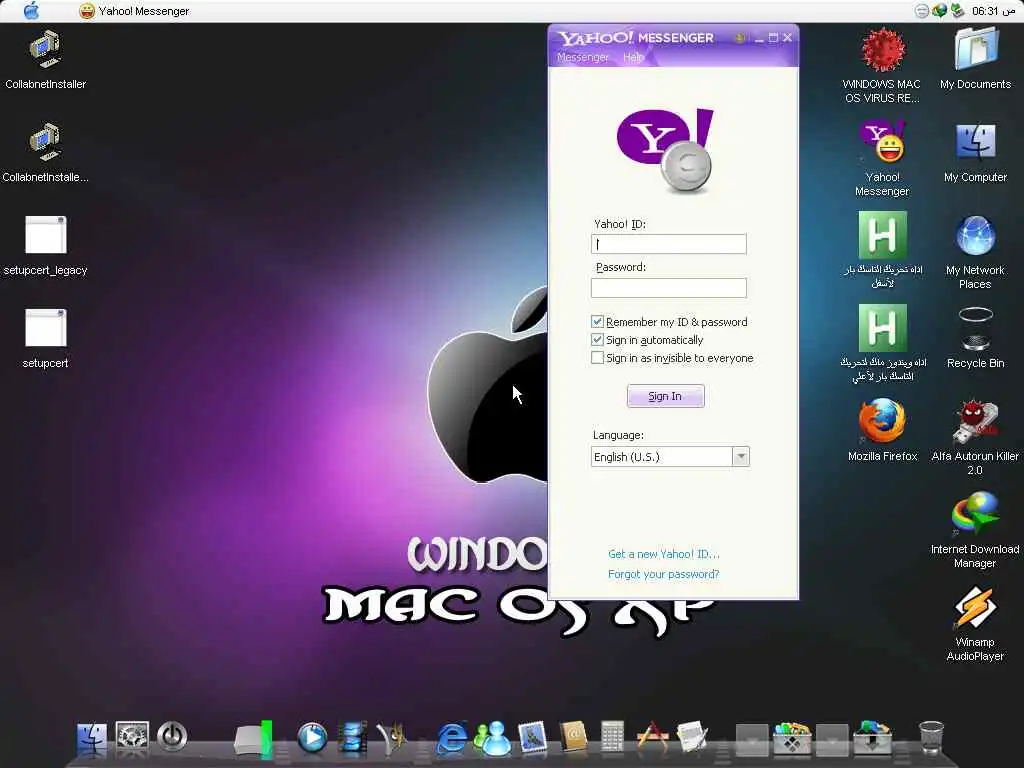The height and width of the screenshot is (768, 1024).
Task: Open the Address Book icon in dock
Action: [x=573, y=738]
